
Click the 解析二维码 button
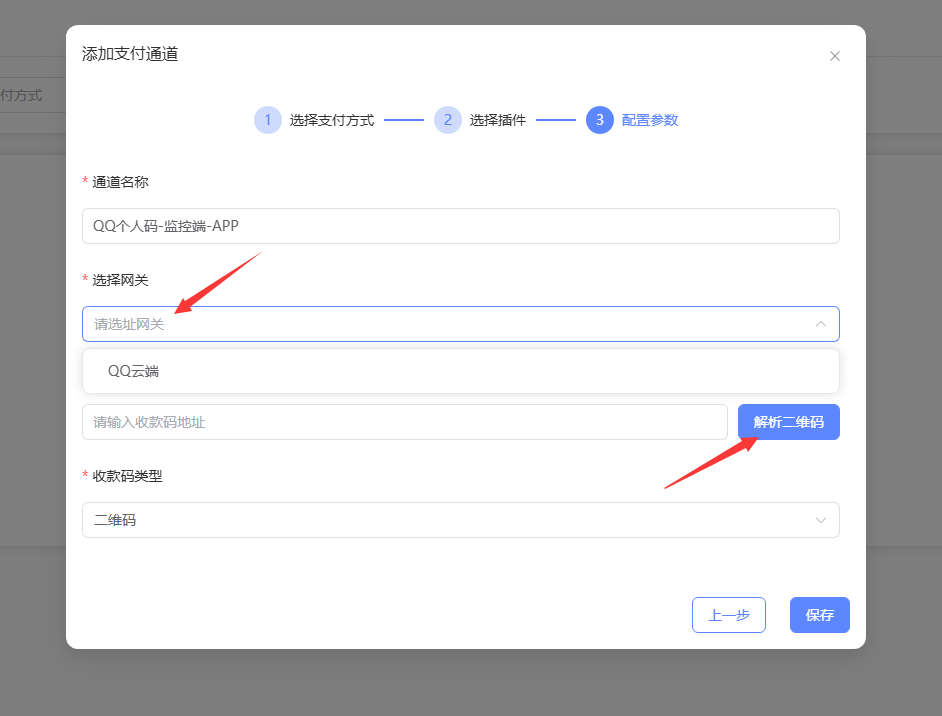coord(789,422)
